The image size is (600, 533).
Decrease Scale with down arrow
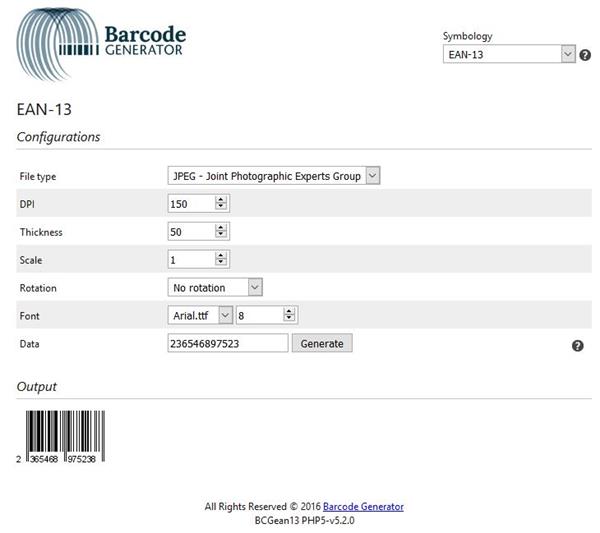coord(221,262)
